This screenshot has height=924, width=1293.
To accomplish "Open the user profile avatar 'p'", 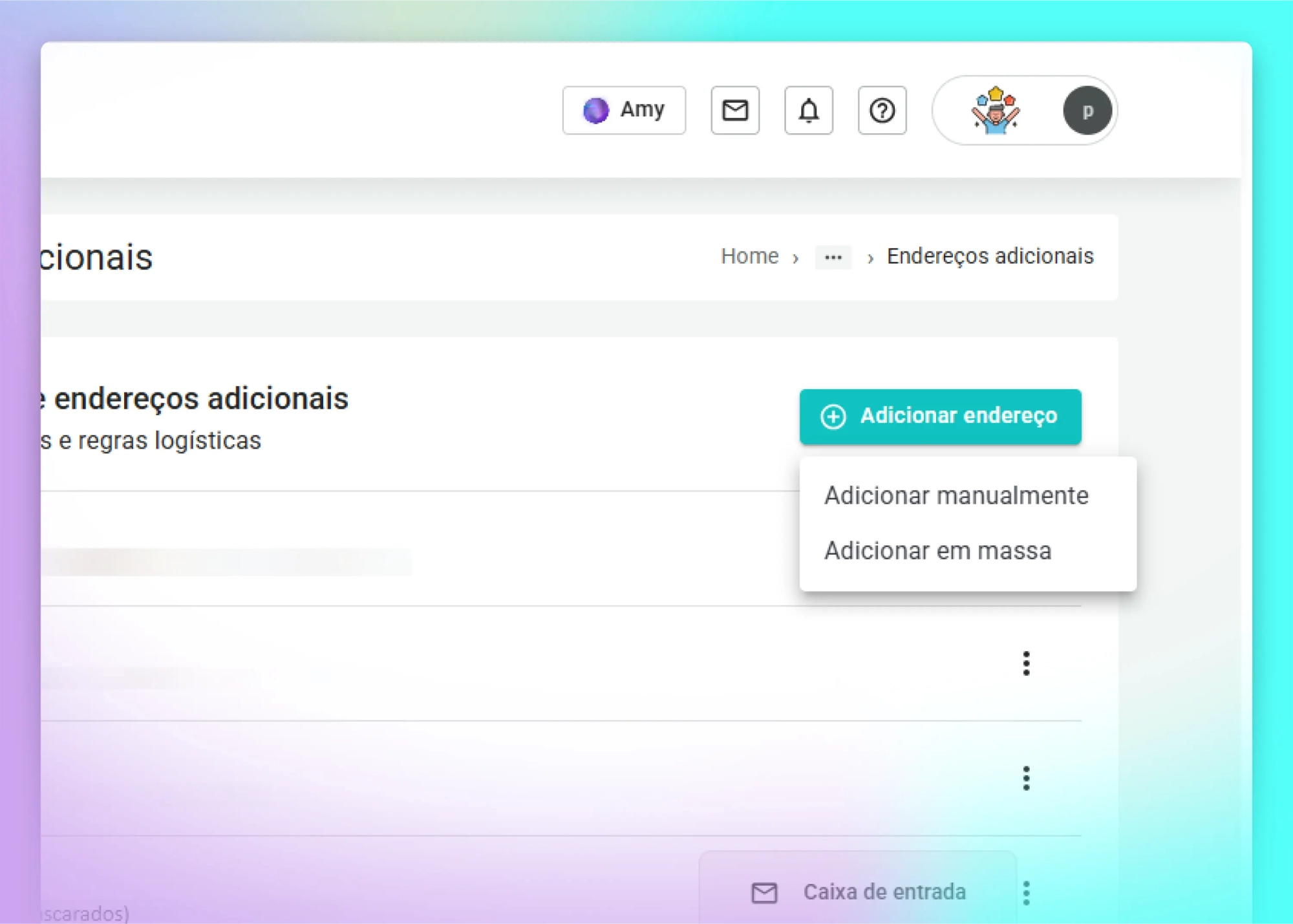I will tap(1087, 111).
